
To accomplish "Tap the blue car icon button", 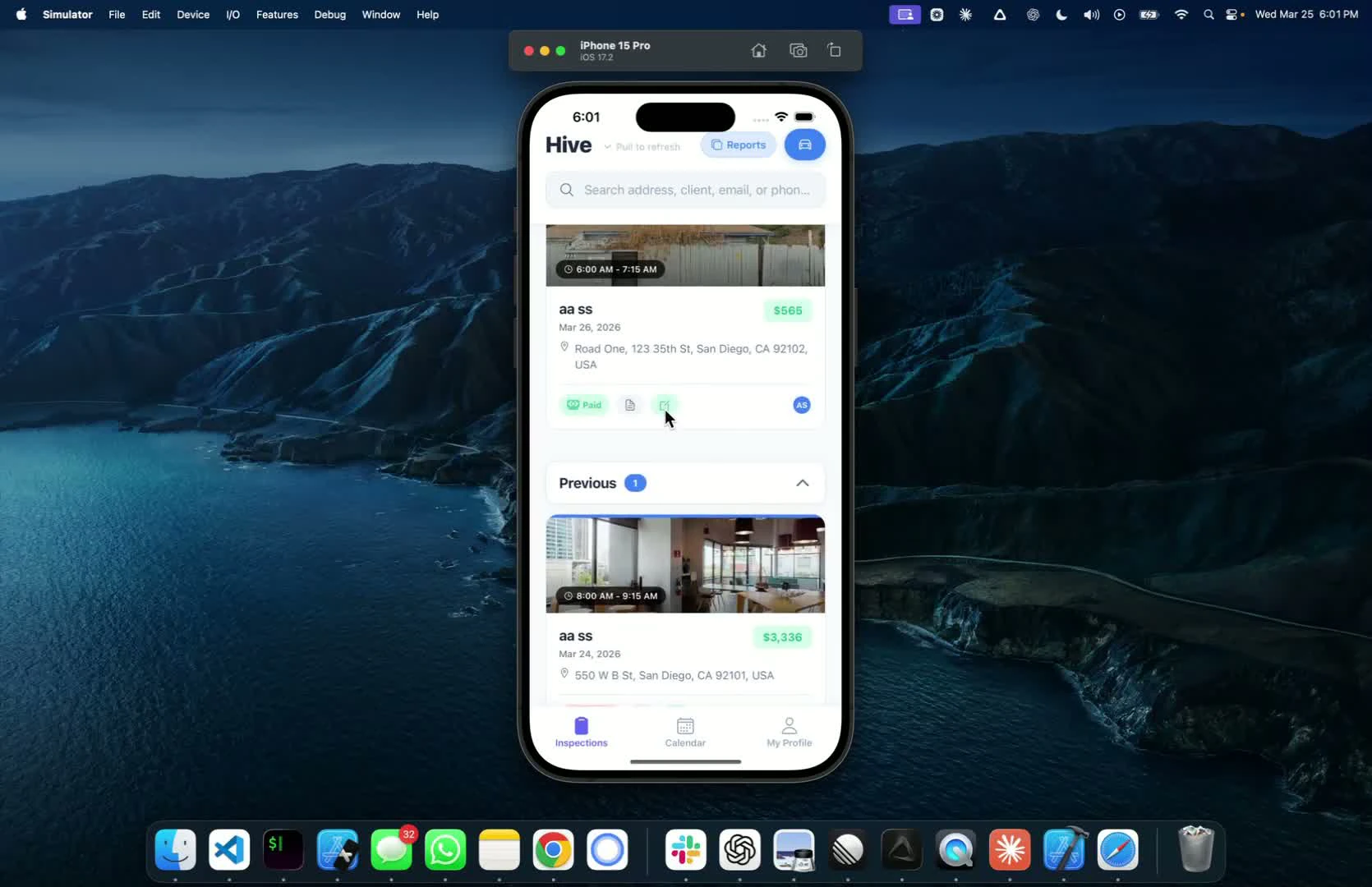I will tap(804, 145).
